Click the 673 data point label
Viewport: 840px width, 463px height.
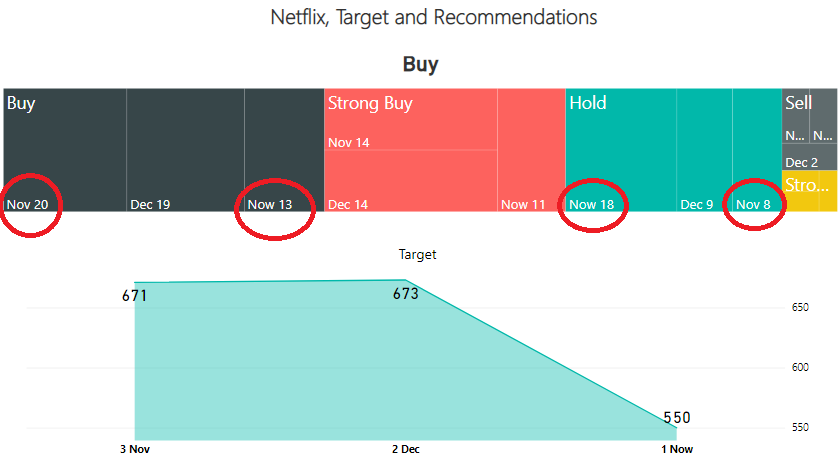tap(406, 294)
